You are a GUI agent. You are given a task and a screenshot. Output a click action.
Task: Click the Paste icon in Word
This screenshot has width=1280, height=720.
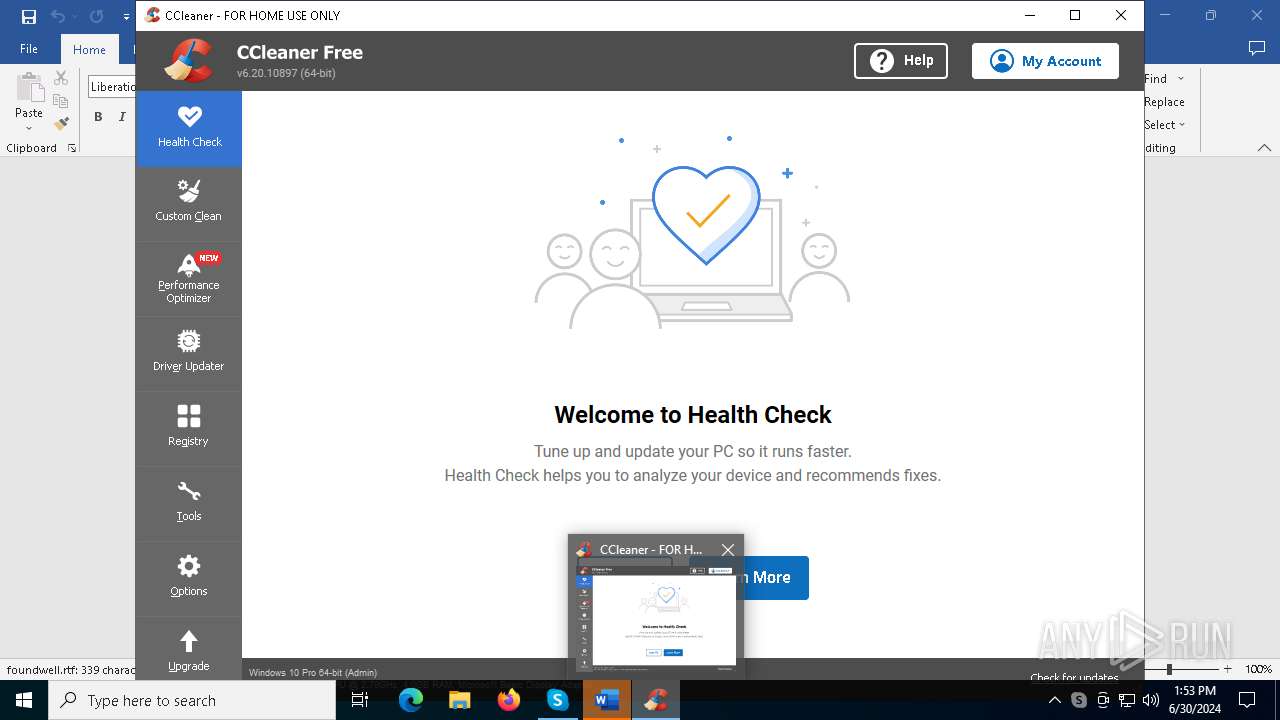pyautogui.click(x=29, y=88)
